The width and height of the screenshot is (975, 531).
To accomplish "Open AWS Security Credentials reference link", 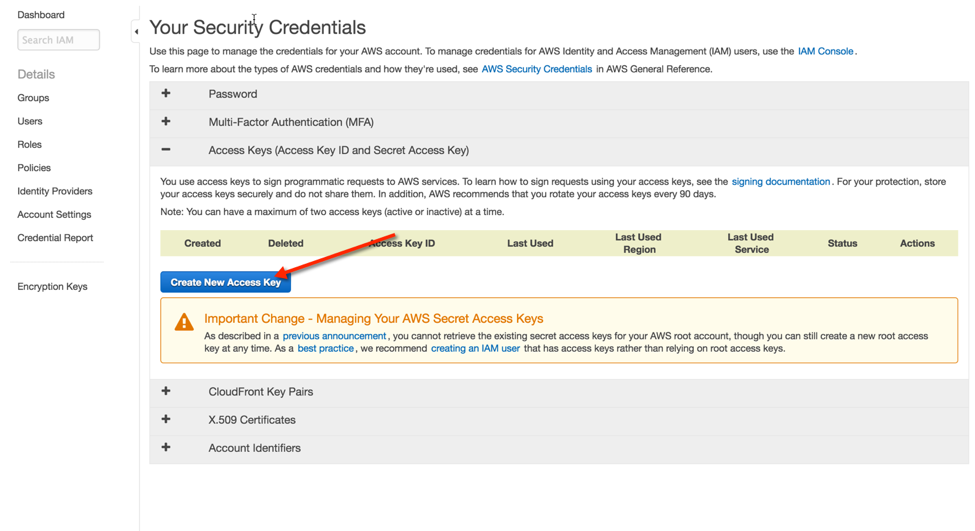I will point(537,69).
